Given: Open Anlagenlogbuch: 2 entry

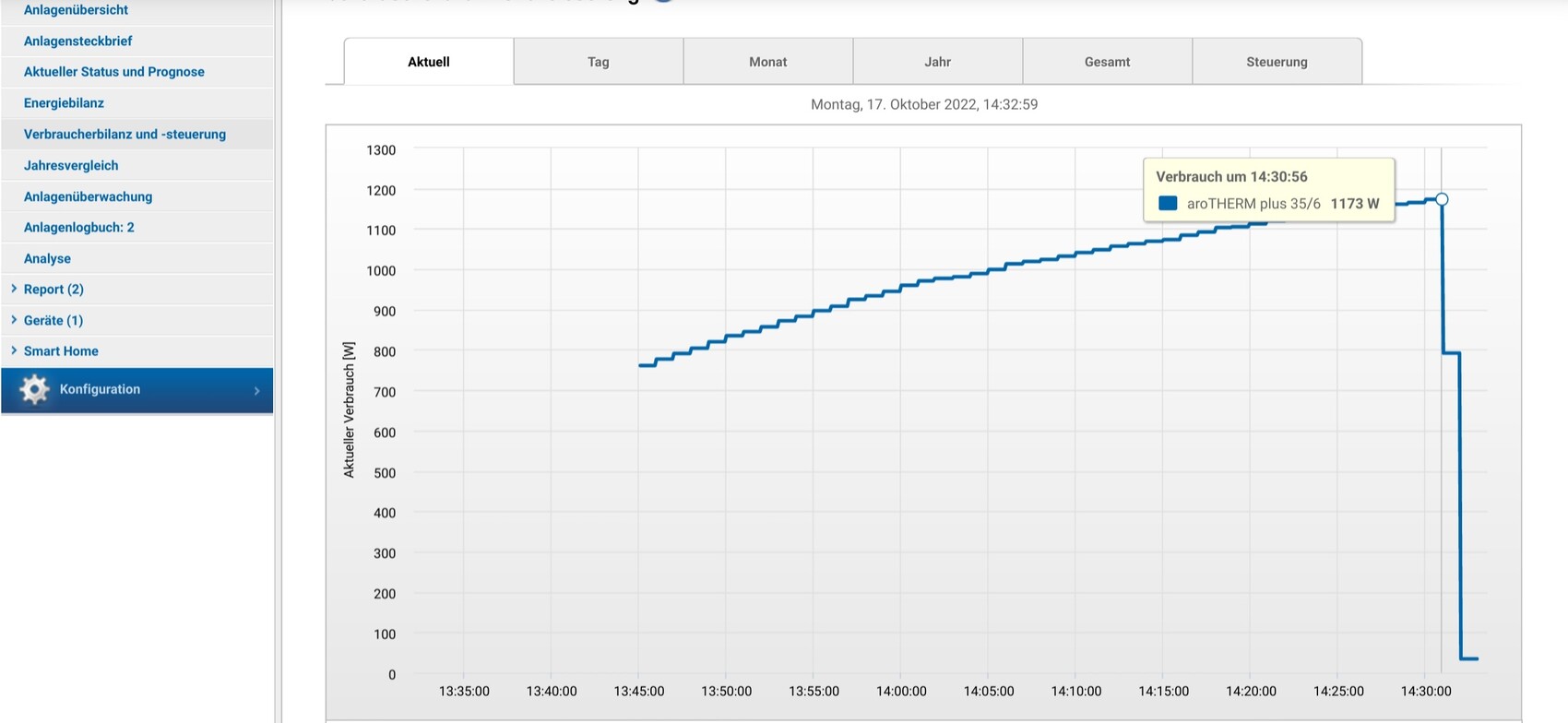Looking at the screenshot, I should [79, 227].
